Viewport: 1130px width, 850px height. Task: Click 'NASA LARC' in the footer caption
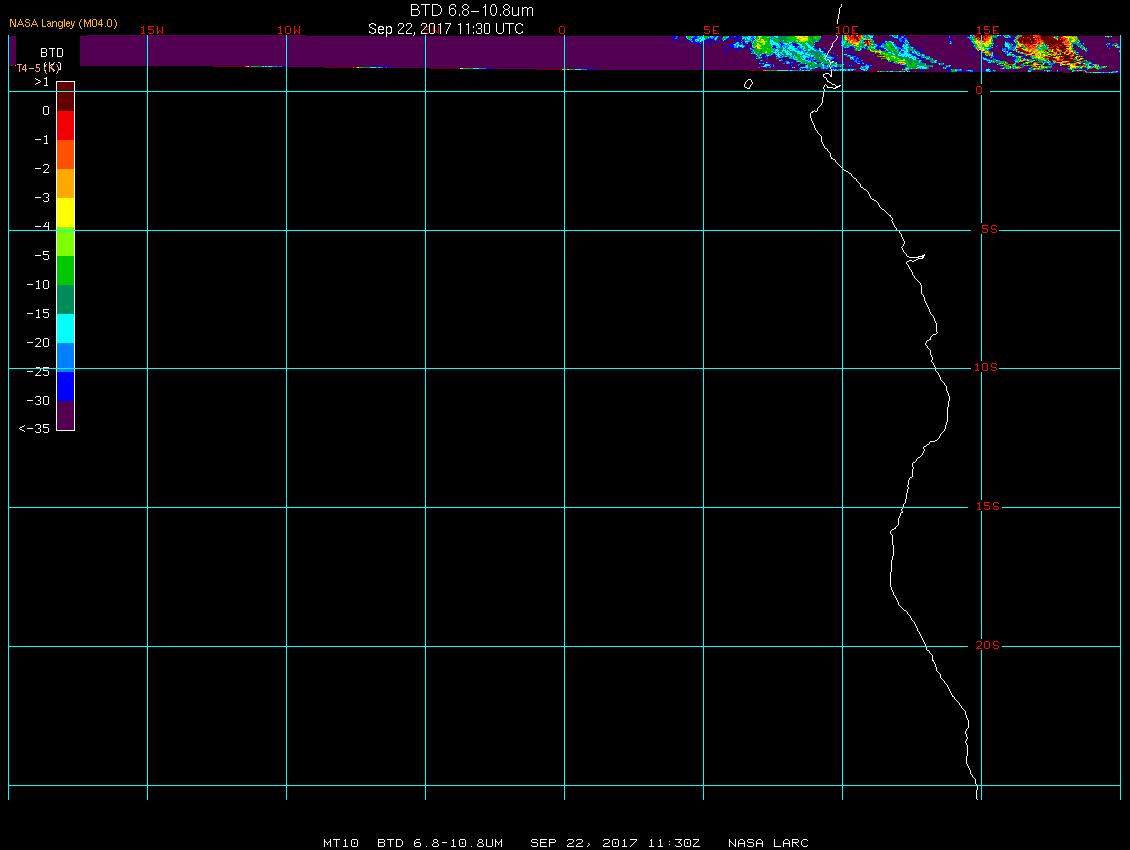click(x=768, y=843)
